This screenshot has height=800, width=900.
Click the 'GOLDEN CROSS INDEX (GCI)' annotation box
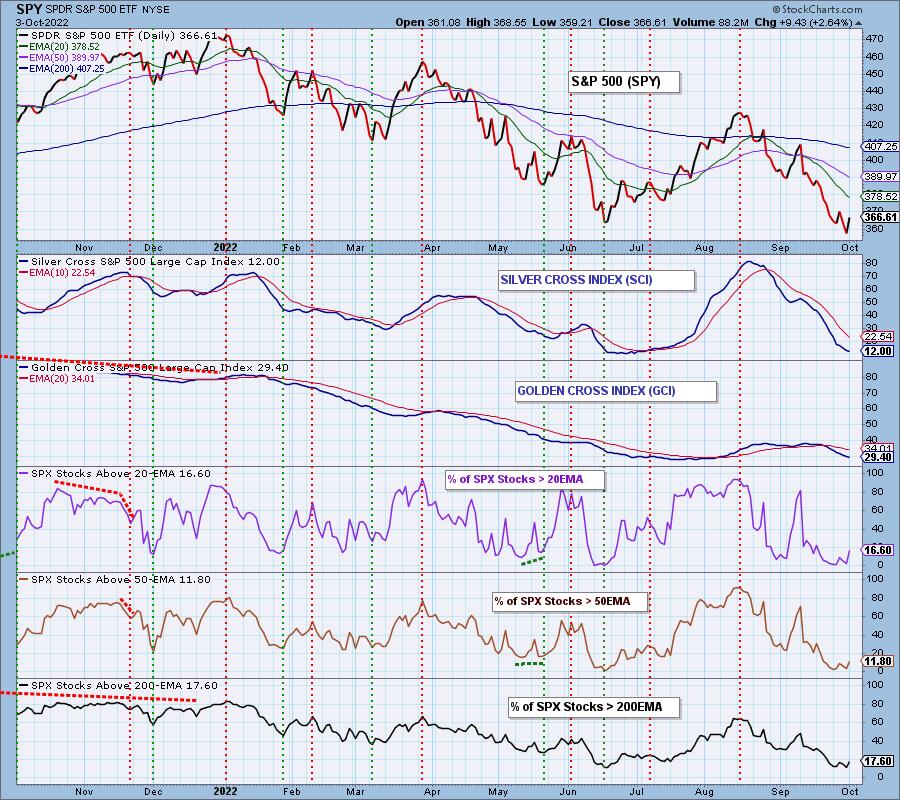click(x=616, y=391)
